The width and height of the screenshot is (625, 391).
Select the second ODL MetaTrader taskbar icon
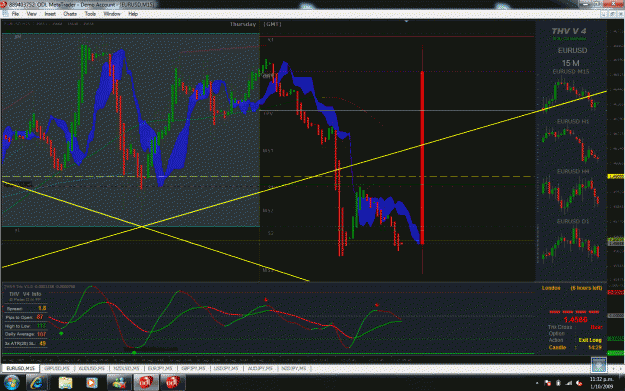coord(173,383)
